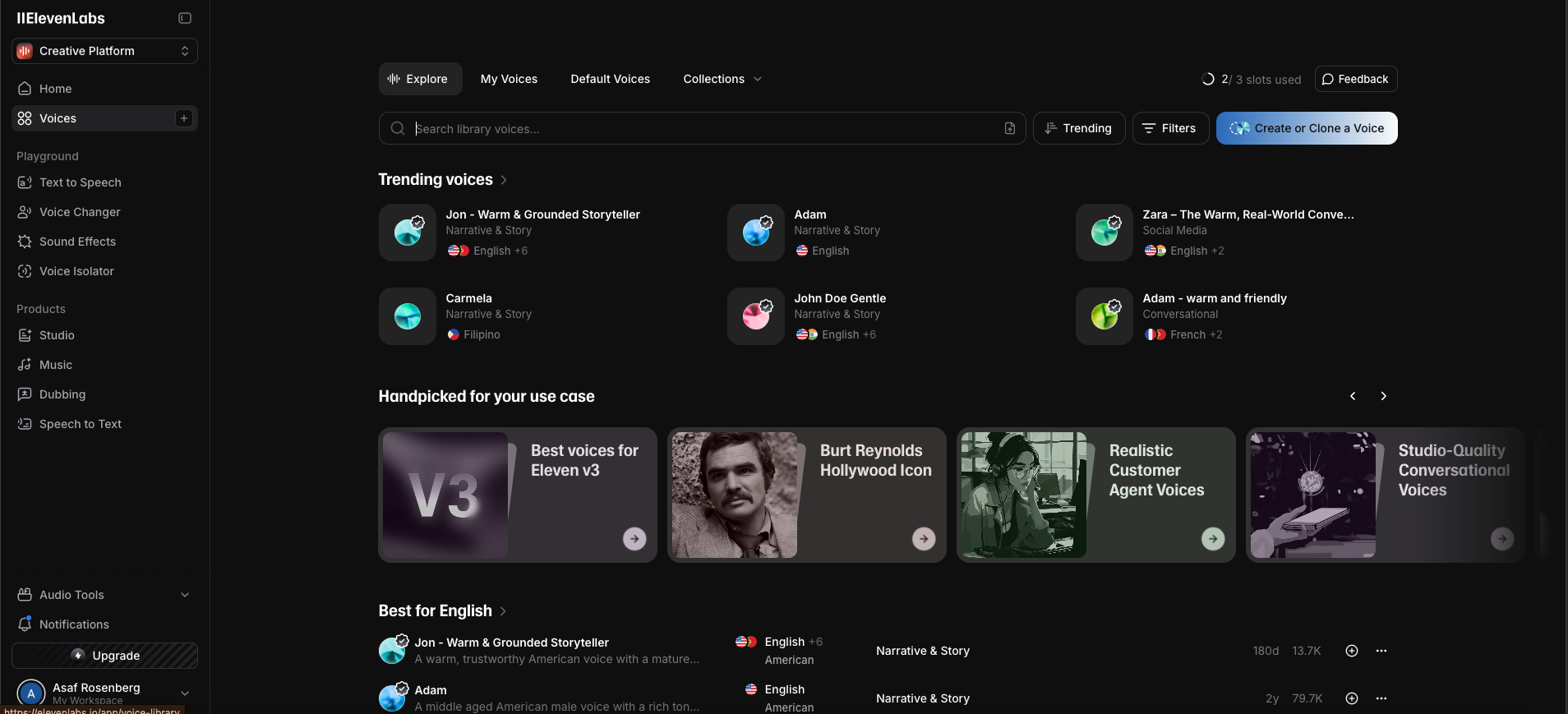This screenshot has width=1568, height=714.
Task: Go to Home in sidebar
Action: coord(104,89)
